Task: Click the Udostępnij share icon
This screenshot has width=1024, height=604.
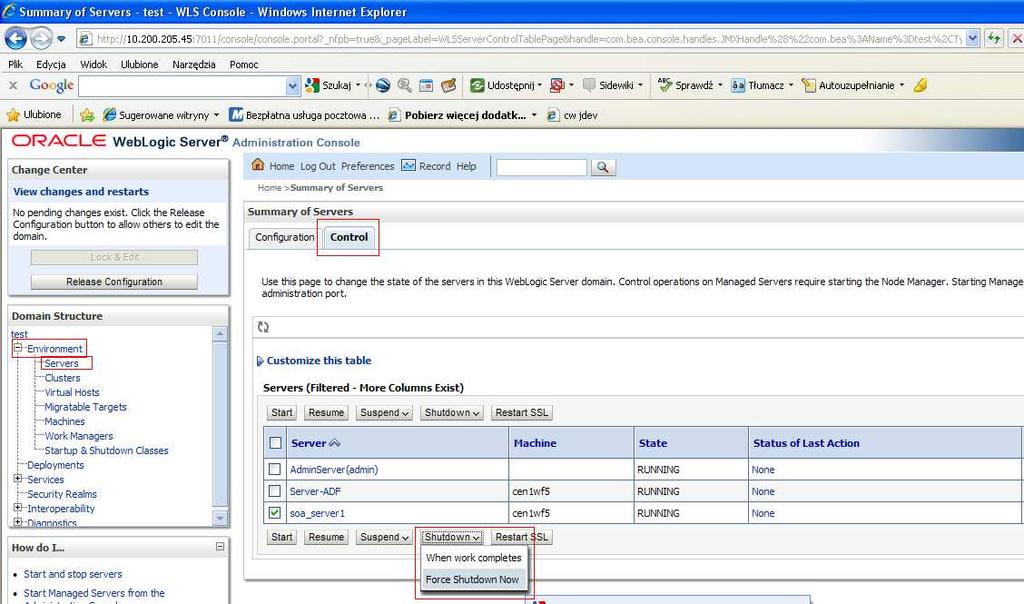Action: (x=477, y=86)
